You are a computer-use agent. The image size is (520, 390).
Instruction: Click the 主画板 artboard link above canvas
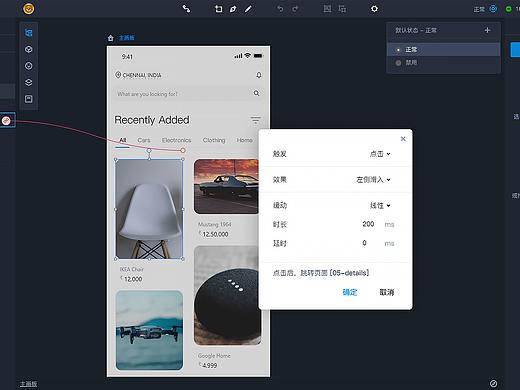[x=127, y=38]
